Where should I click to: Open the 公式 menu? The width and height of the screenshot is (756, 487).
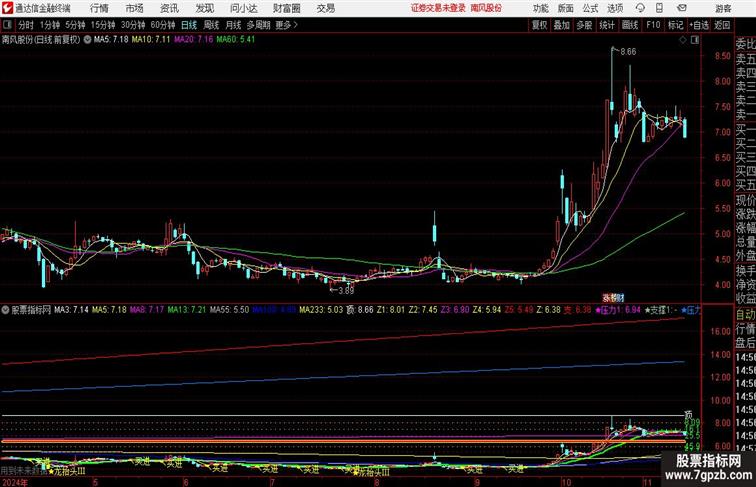click(x=590, y=8)
